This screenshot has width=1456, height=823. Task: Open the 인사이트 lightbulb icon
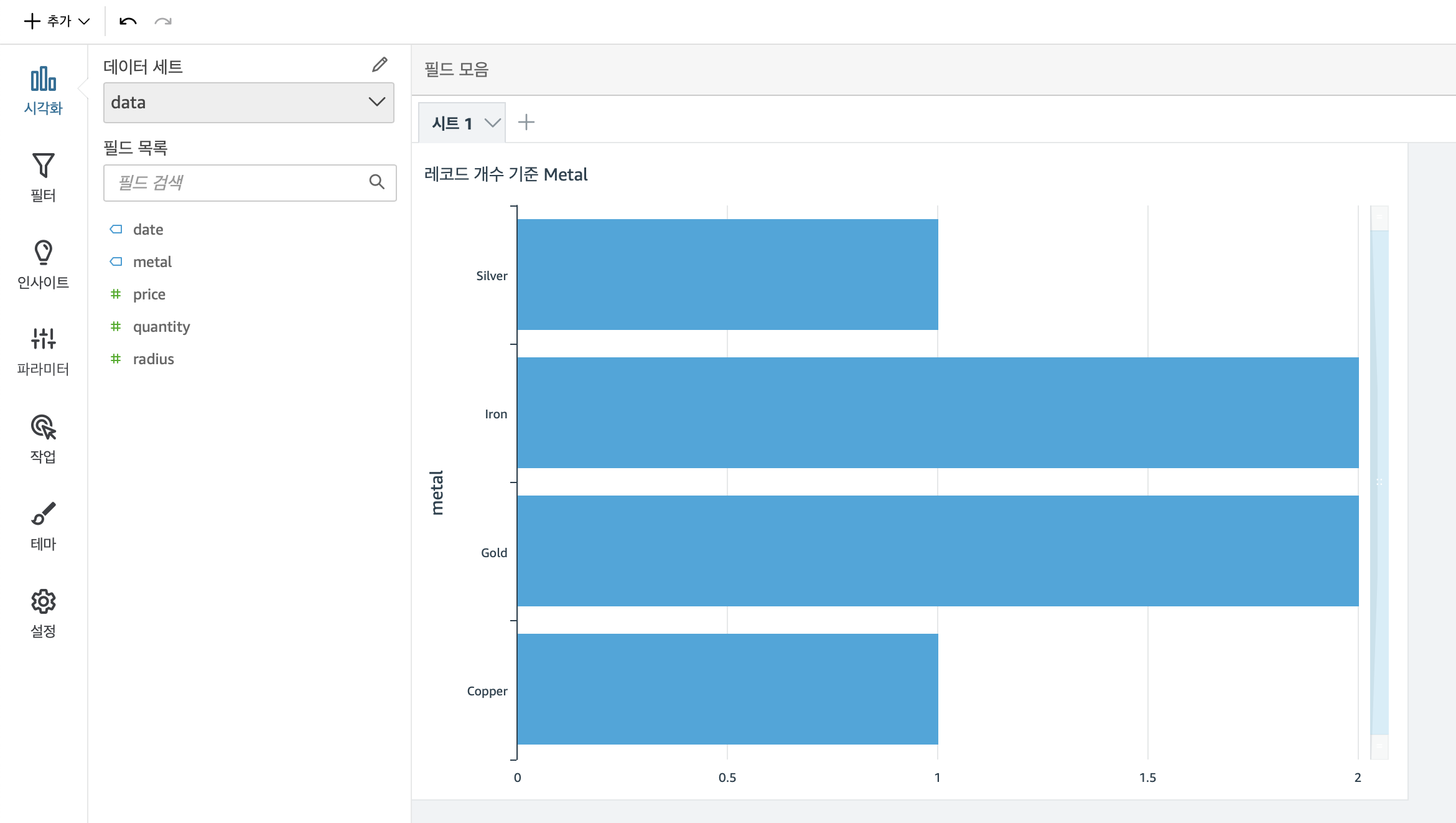(x=43, y=253)
